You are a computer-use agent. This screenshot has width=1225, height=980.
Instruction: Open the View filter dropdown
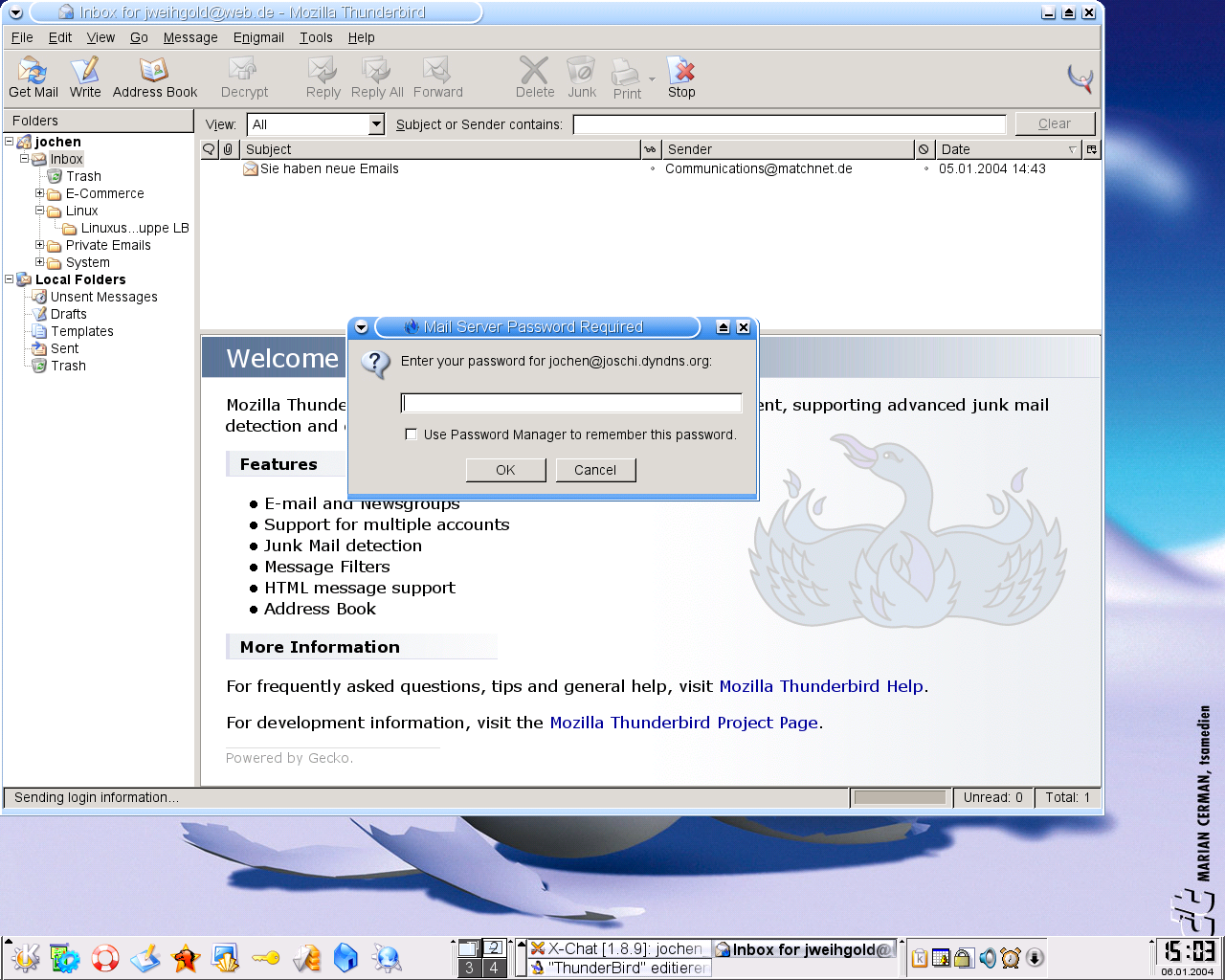click(376, 124)
